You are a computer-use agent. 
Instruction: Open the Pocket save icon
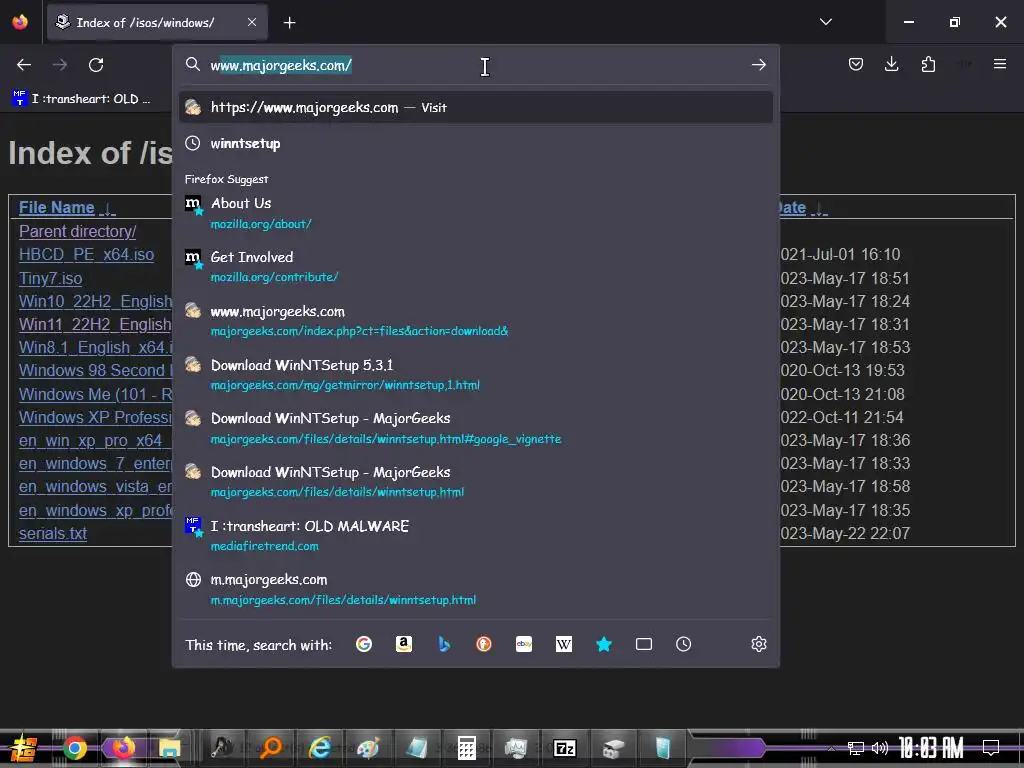click(x=856, y=64)
